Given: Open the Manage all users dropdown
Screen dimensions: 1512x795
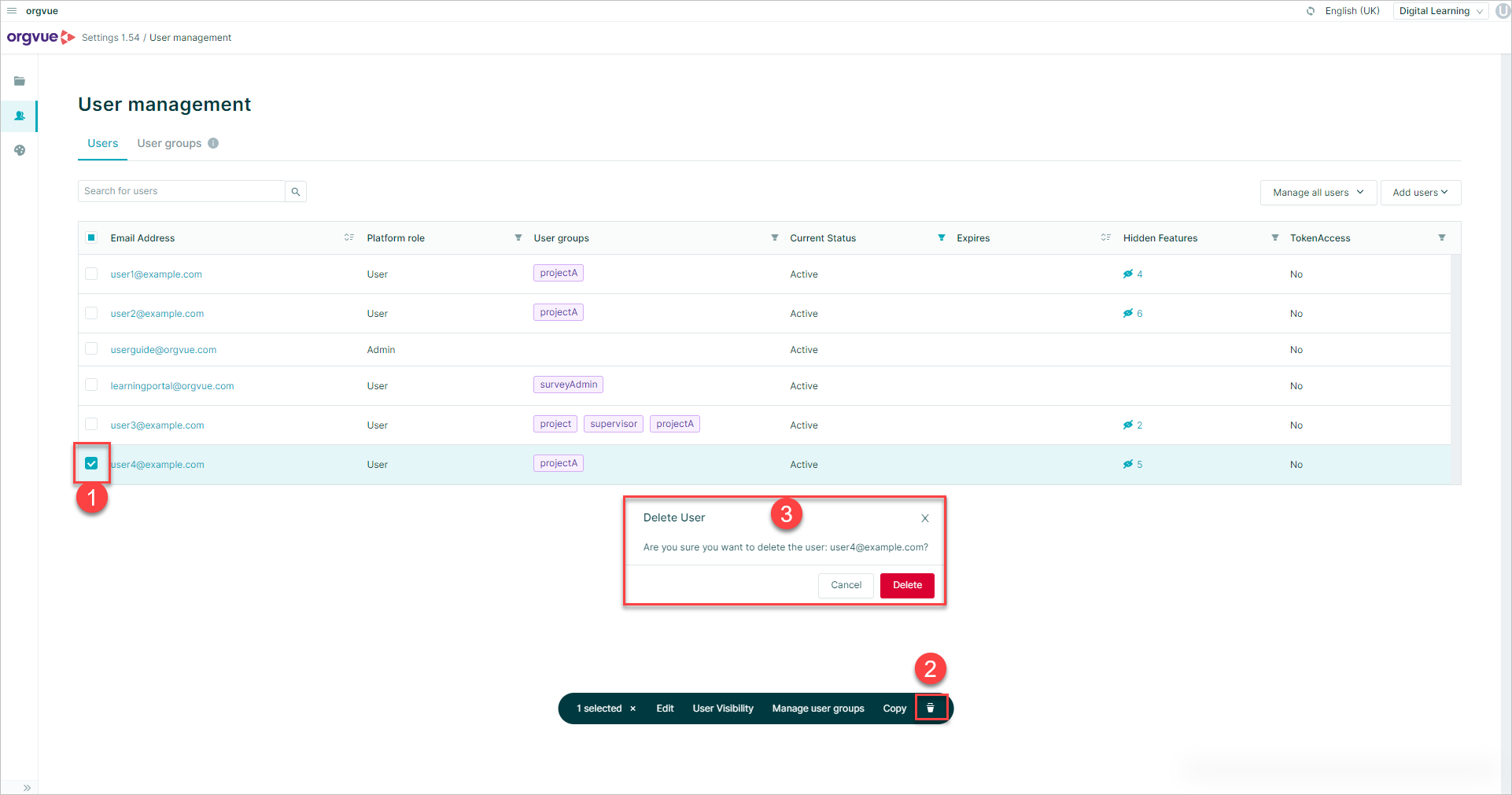Looking at the screenshot, I should [x=1318, y=193].
